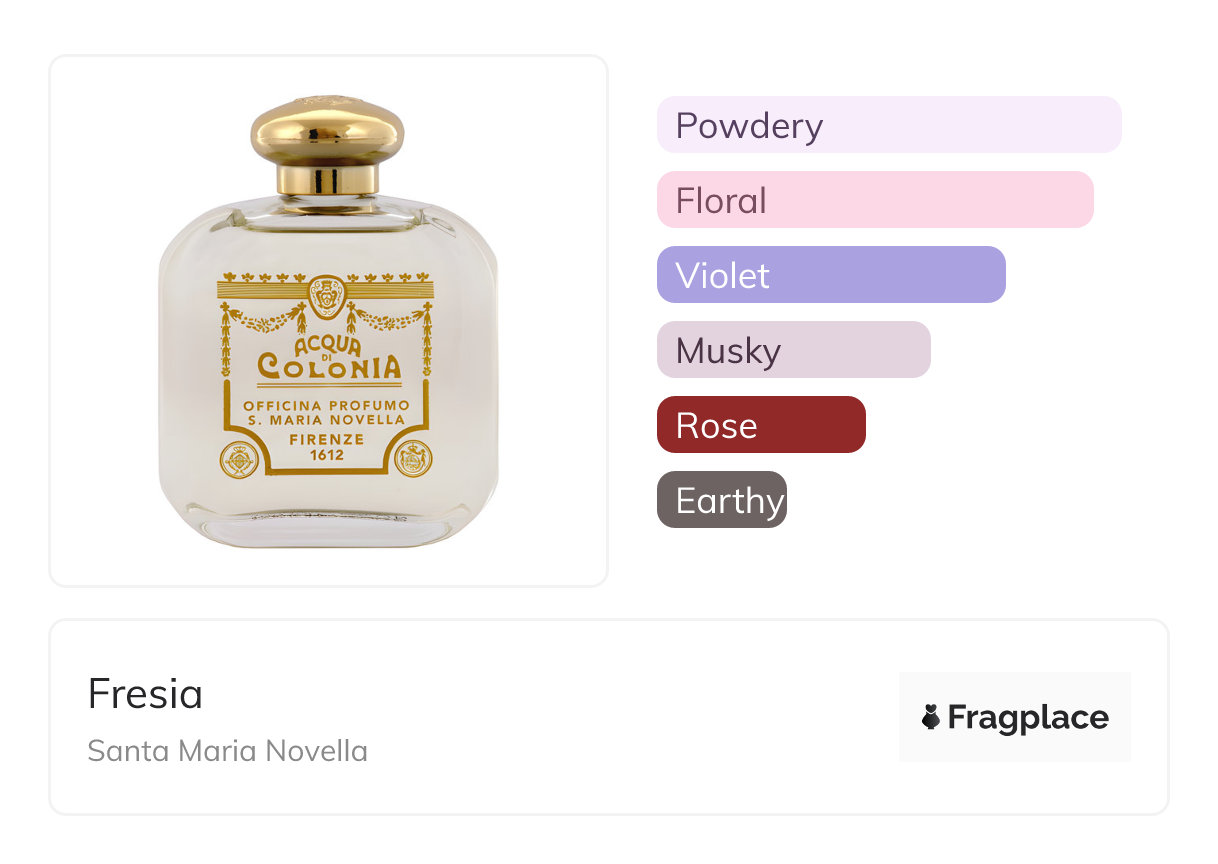This screenshot has height=864, width=1218.
Task: Click the Acqua di Colonia lettering
Action: pyautogui.click(x=328, y=360)
